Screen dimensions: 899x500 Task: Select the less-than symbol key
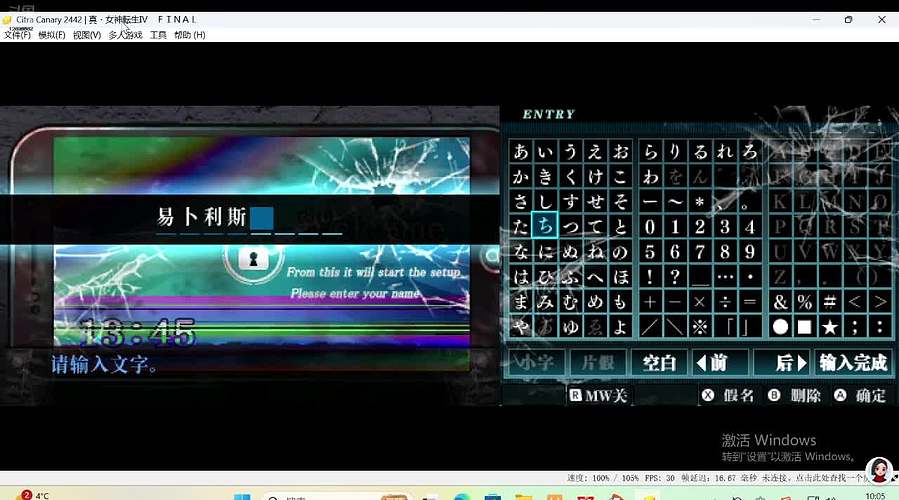coord(855,302)
